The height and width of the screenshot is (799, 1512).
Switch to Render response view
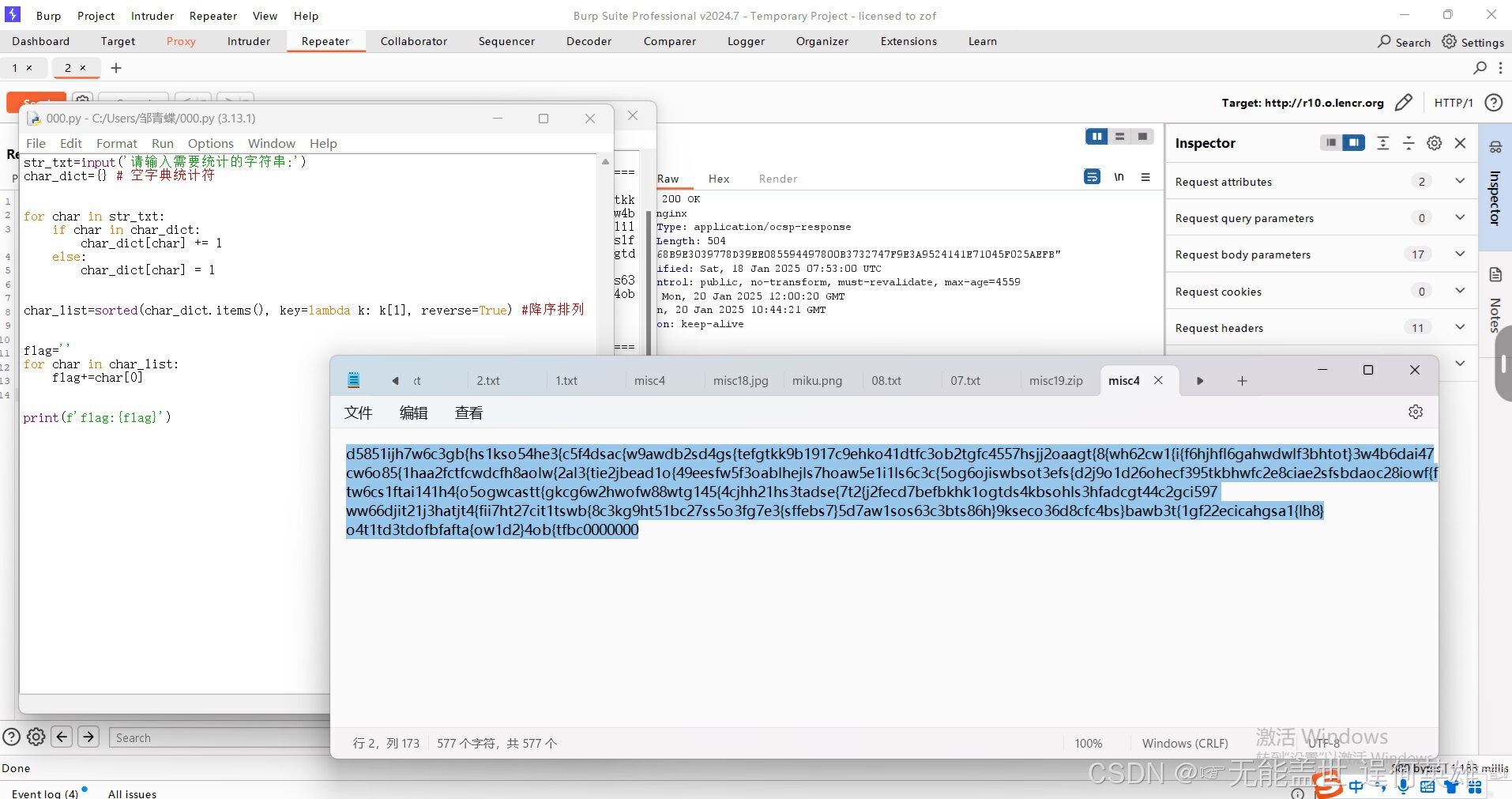[x=778, y=179]
